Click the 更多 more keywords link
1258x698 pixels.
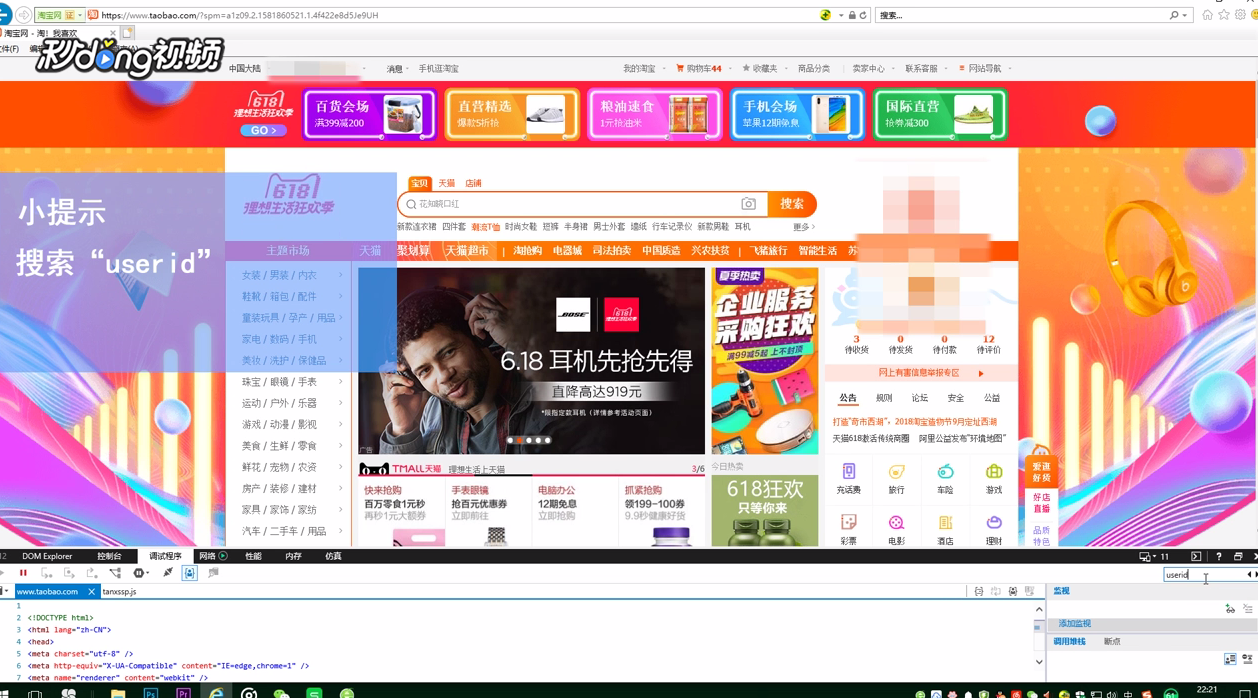803,227
